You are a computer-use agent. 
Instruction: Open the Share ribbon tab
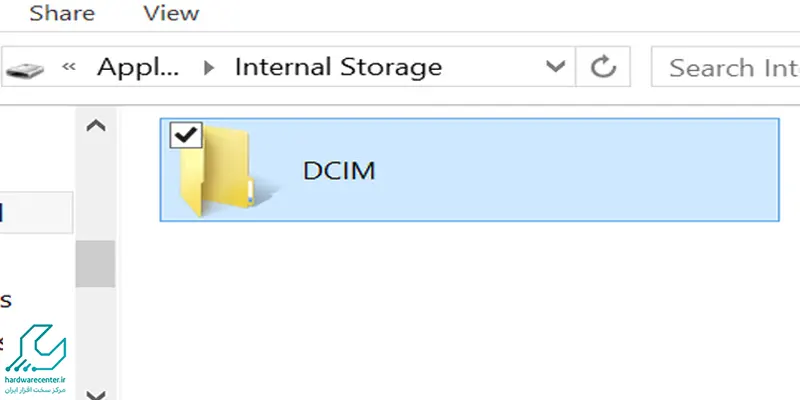[x=62, y=13]
